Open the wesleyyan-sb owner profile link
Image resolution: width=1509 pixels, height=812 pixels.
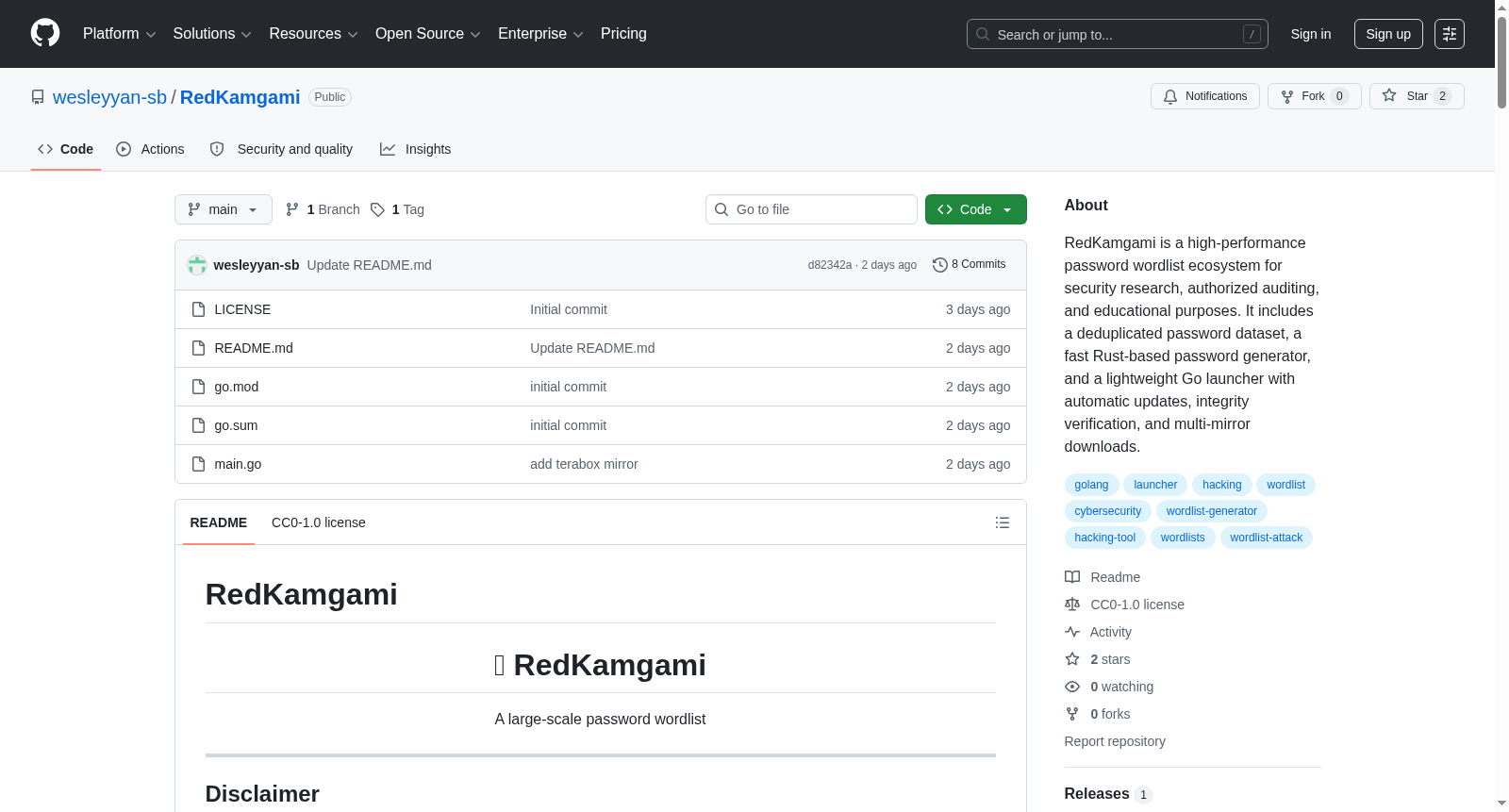coord(109,97)
